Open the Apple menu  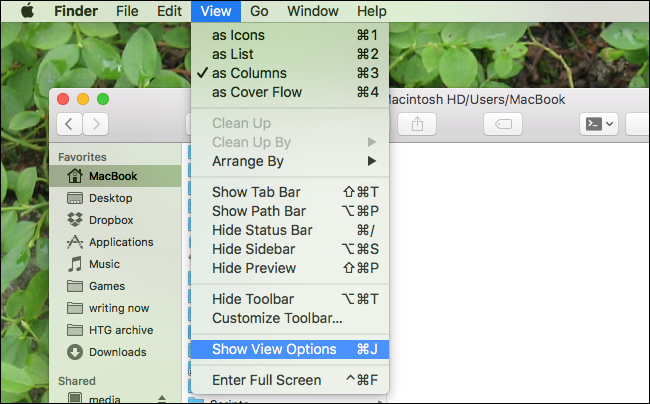pyautogui.click(x=27, y=10)
